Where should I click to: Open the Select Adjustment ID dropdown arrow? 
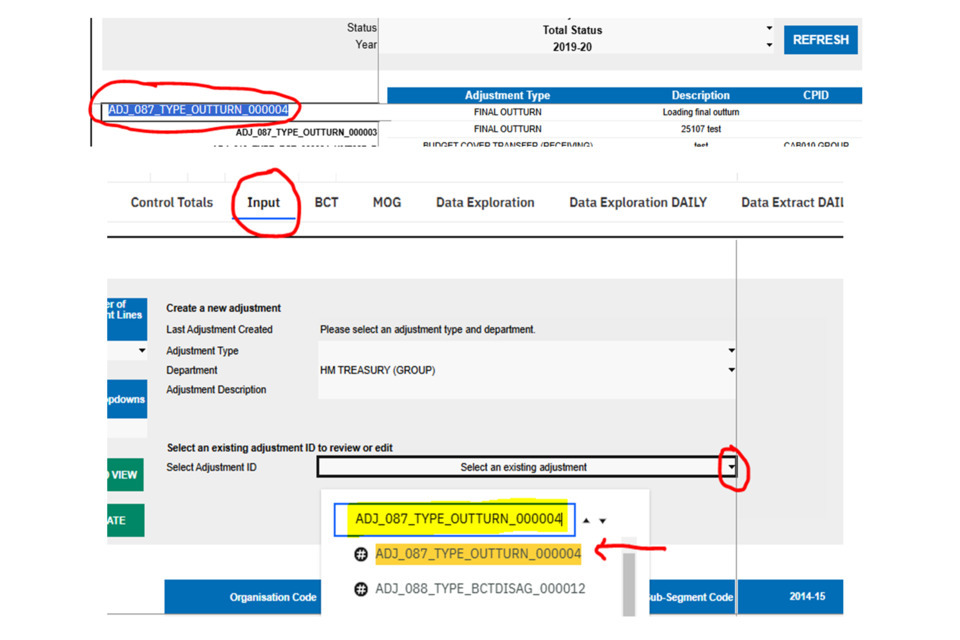point(732,467)
